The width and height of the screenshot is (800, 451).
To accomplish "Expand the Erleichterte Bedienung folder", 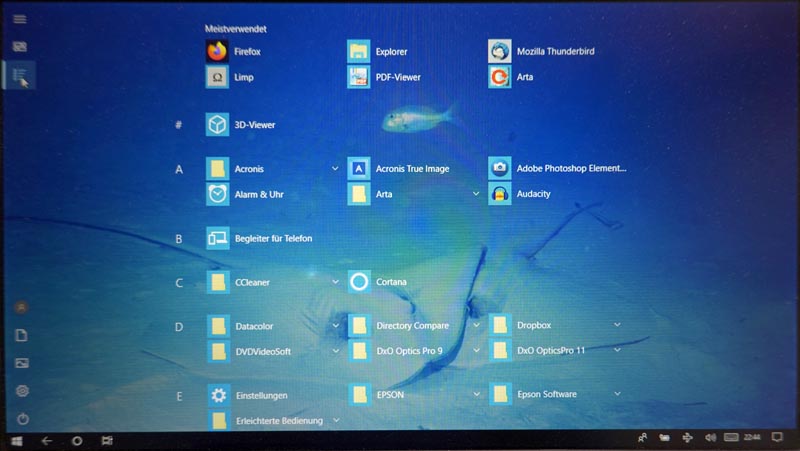I will (336, 420).
